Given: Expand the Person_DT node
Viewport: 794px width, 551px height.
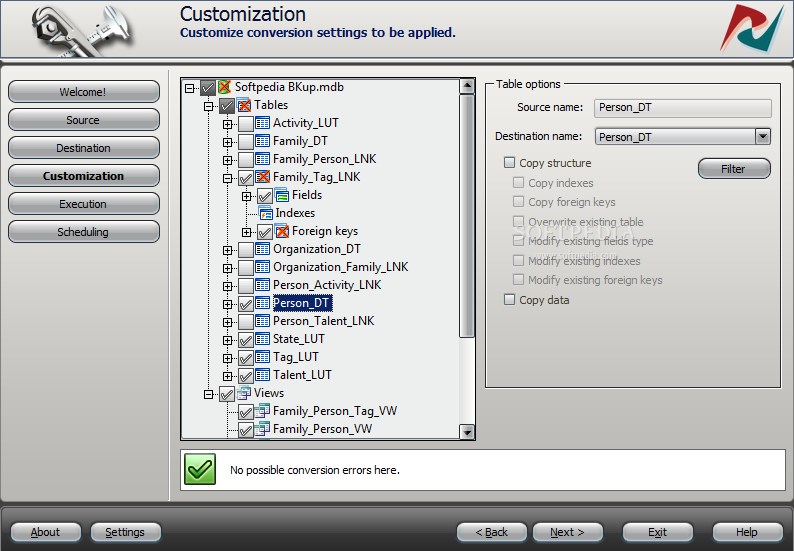Looking at the screenshot, I should pos(227,304).
